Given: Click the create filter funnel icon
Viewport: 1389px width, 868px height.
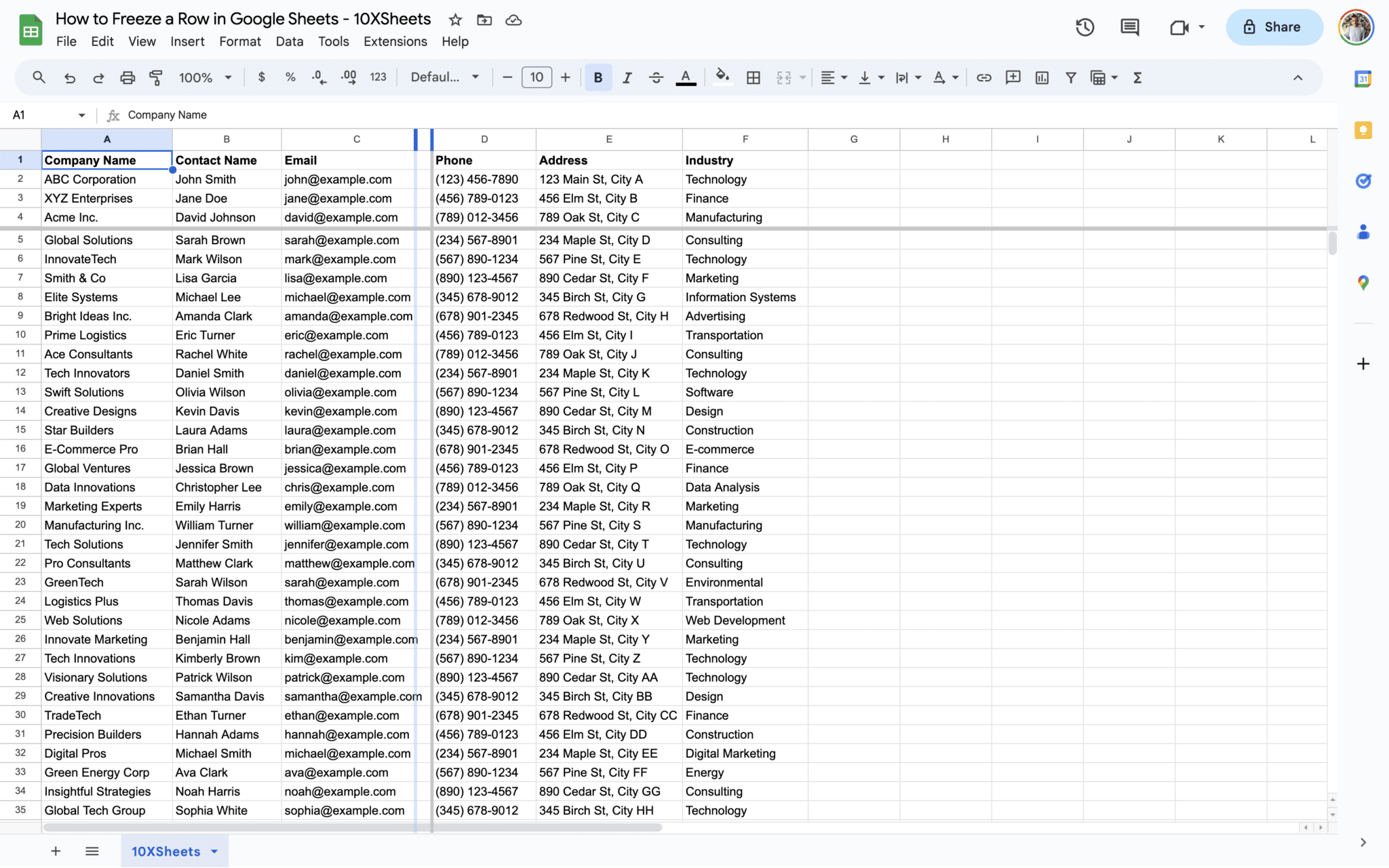Looking at the screenshot, I should tap(1070, 77).
